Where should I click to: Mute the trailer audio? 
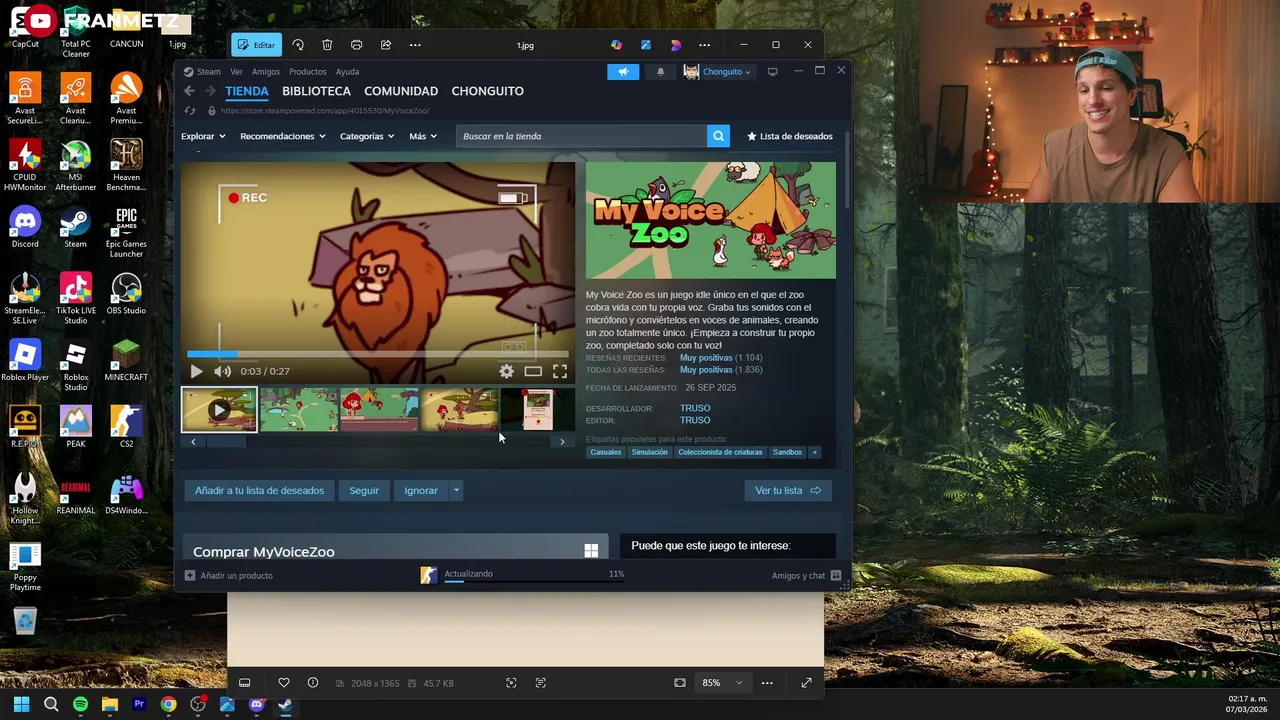click(222, 371)
